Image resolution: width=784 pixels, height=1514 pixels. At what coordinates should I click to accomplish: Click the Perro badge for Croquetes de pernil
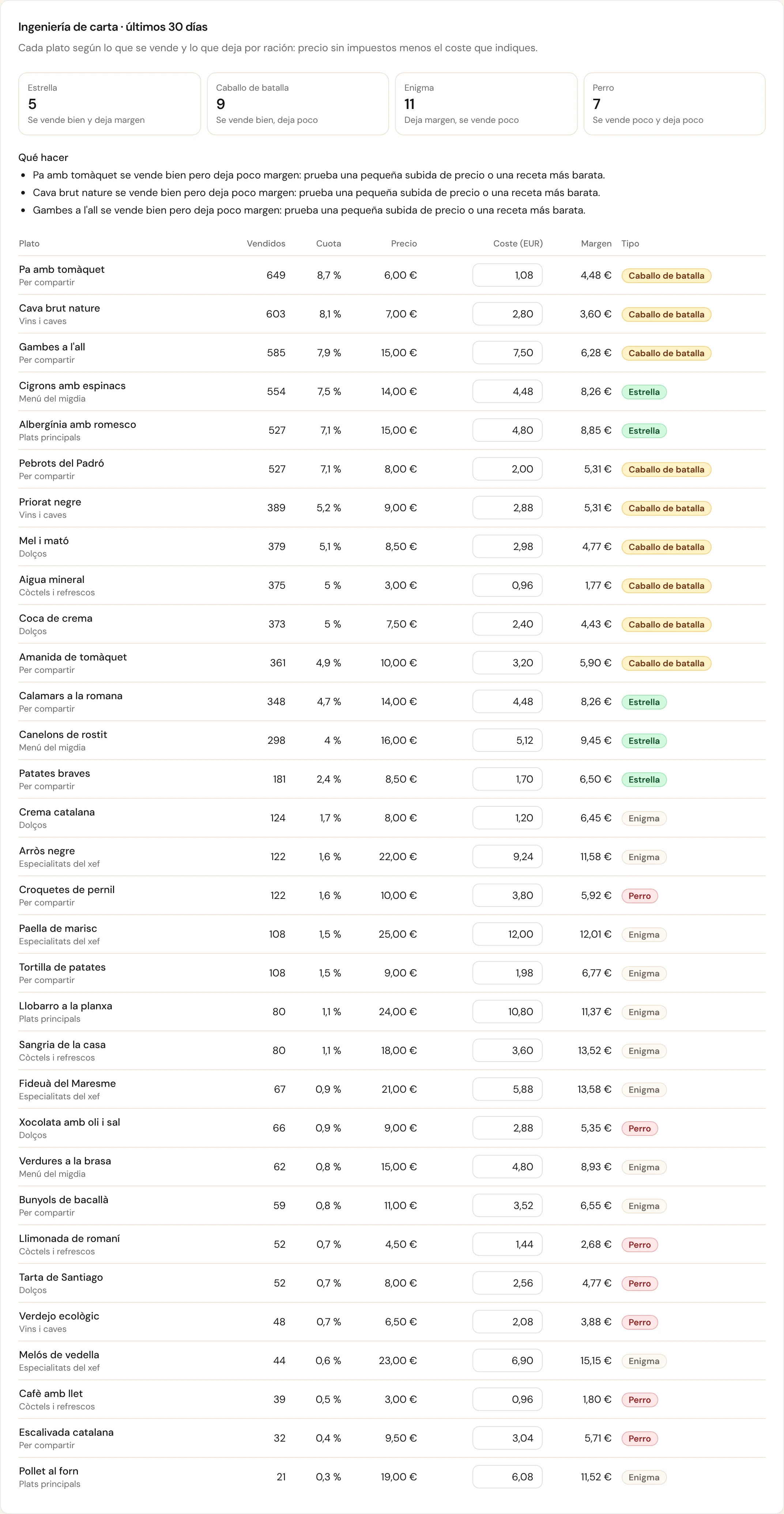coord(640,896)
